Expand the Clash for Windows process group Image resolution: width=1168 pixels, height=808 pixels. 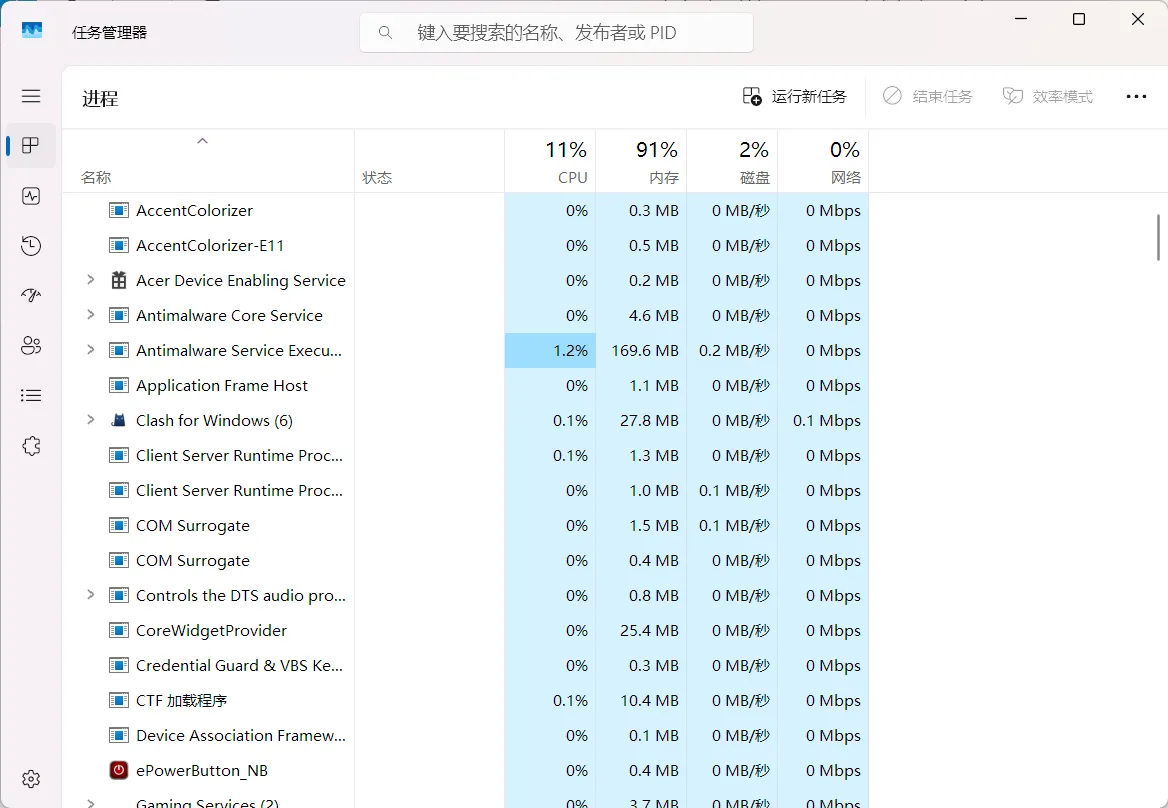click(x=90, y=420)
